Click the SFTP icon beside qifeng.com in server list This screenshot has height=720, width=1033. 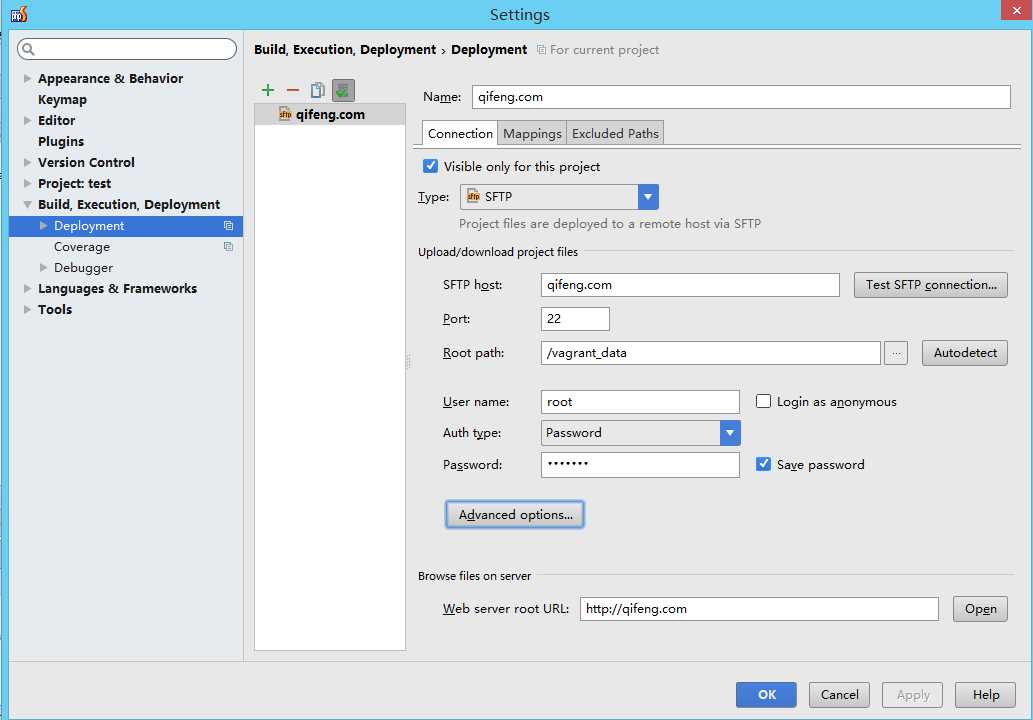(x=285, y=114)
